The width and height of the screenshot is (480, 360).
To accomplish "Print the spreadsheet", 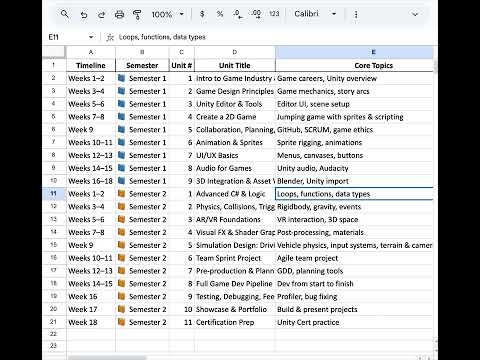I will [x=119, y=14].
